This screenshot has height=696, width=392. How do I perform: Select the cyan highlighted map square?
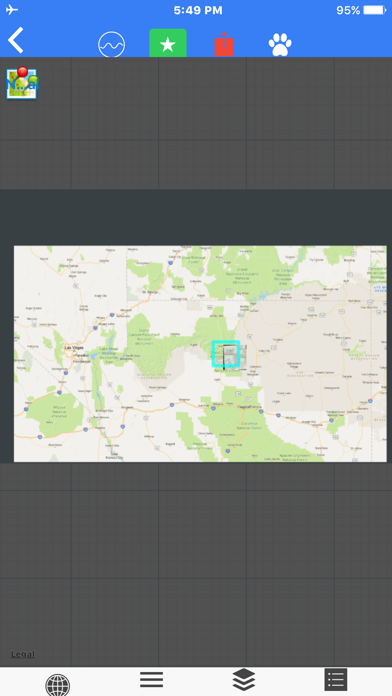click(x=226, y=354)
